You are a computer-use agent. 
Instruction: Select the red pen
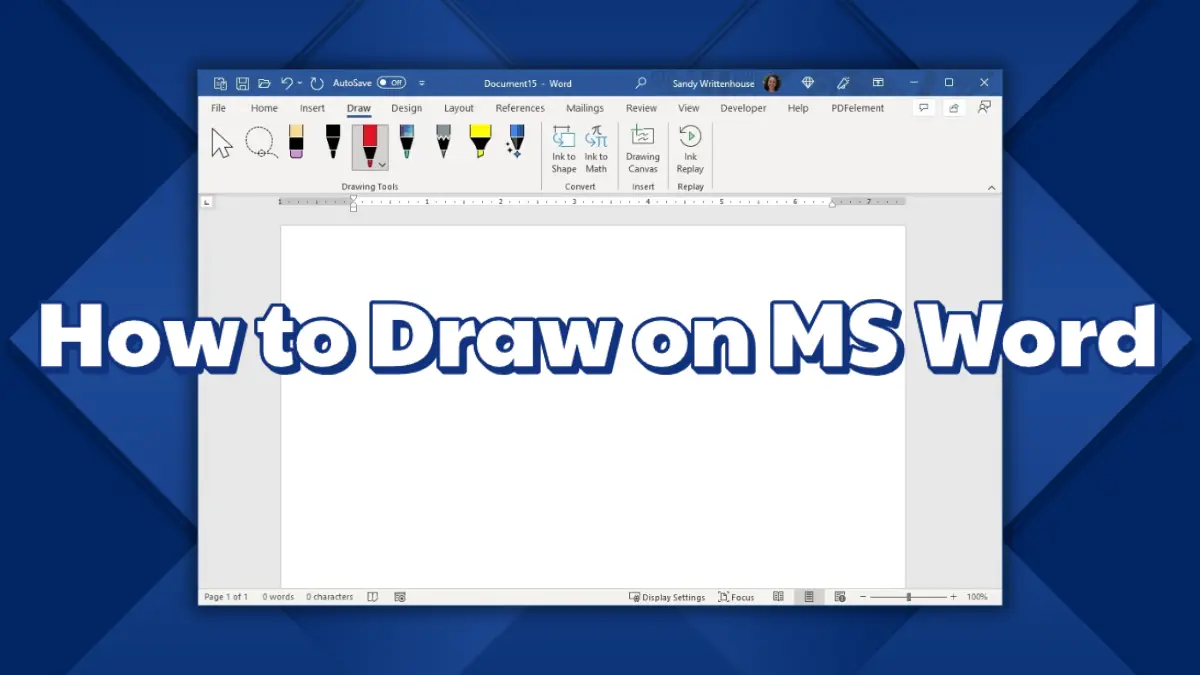point(370,145)
